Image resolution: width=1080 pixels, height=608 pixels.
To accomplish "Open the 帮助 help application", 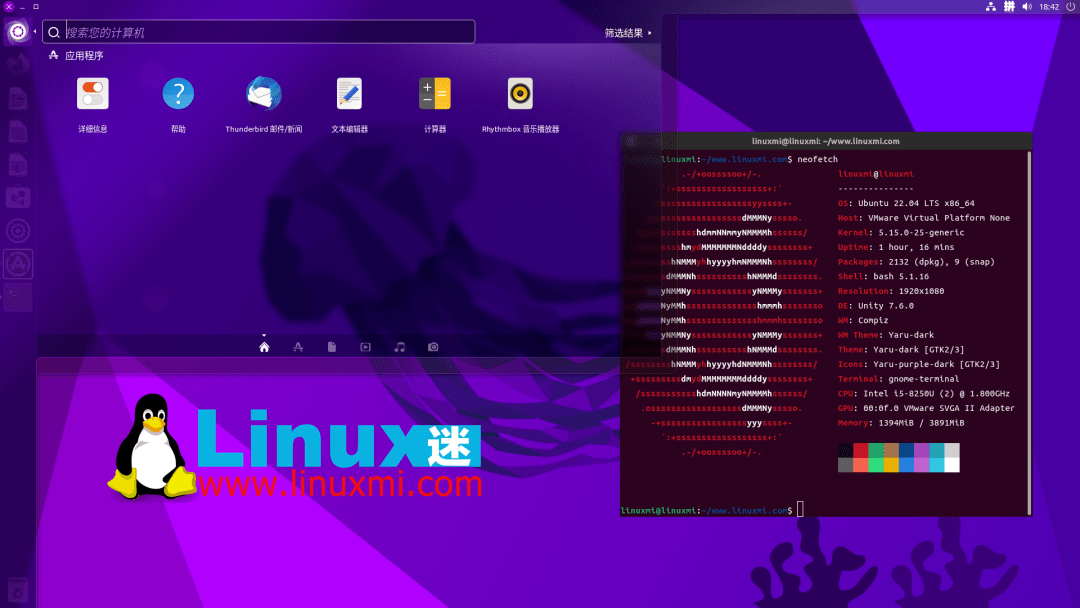I will 178,93.
